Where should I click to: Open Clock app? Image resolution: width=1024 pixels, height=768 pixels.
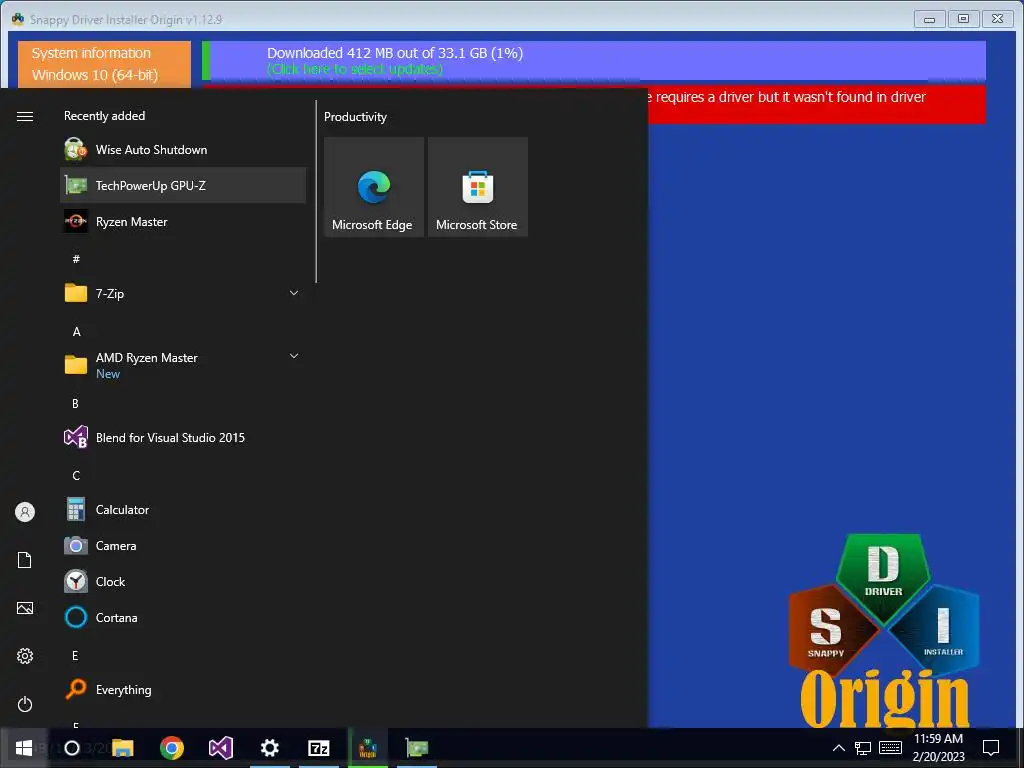(183, 581)
